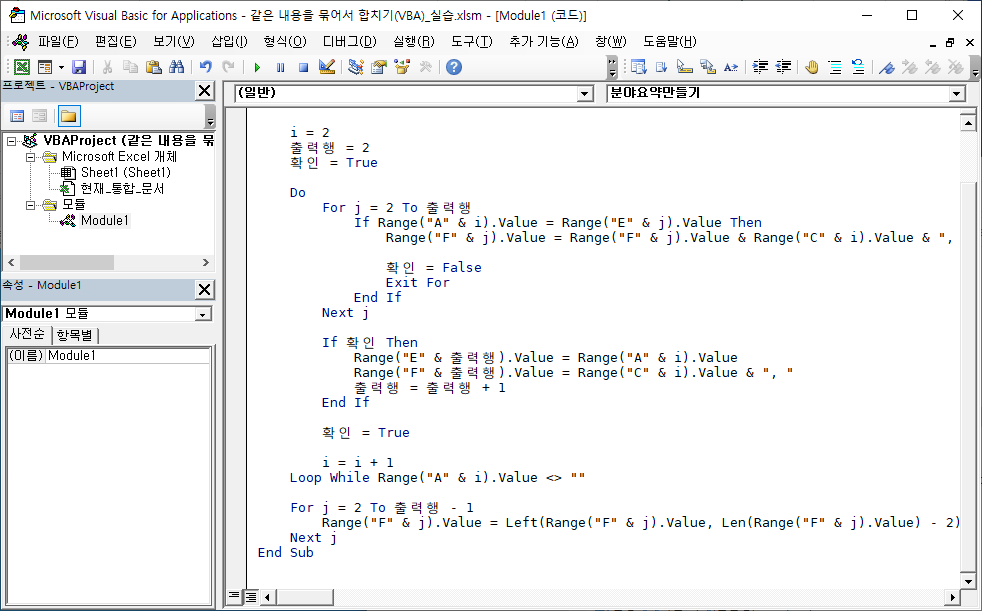
Task: Open the Insert (삽입) menu
Action: pos(229,42)
